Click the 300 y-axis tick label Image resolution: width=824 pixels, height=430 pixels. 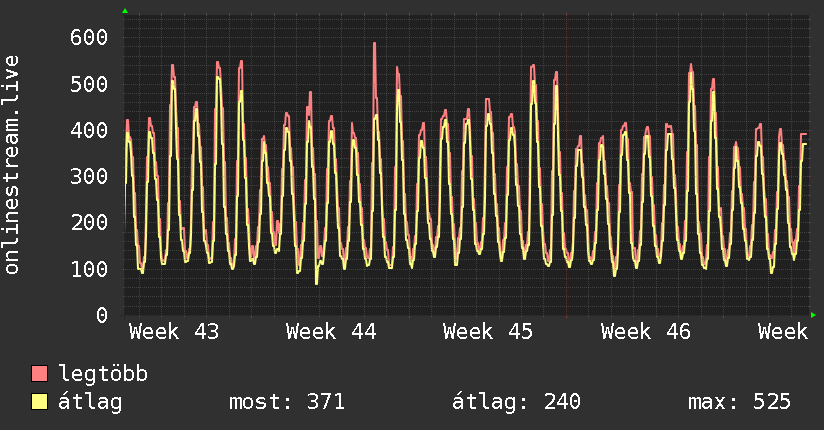click(x=88, y=176)
